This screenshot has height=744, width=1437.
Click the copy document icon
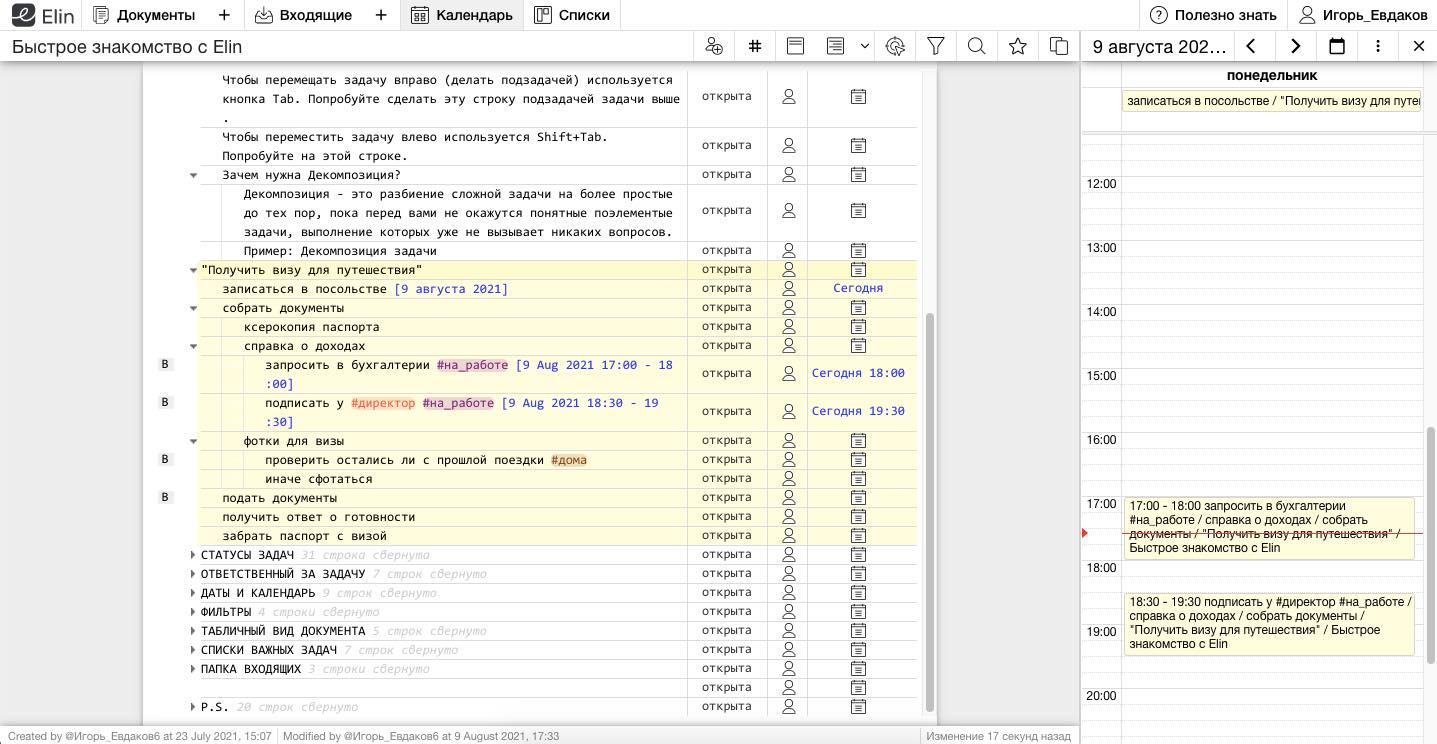tap(1059, 46)
